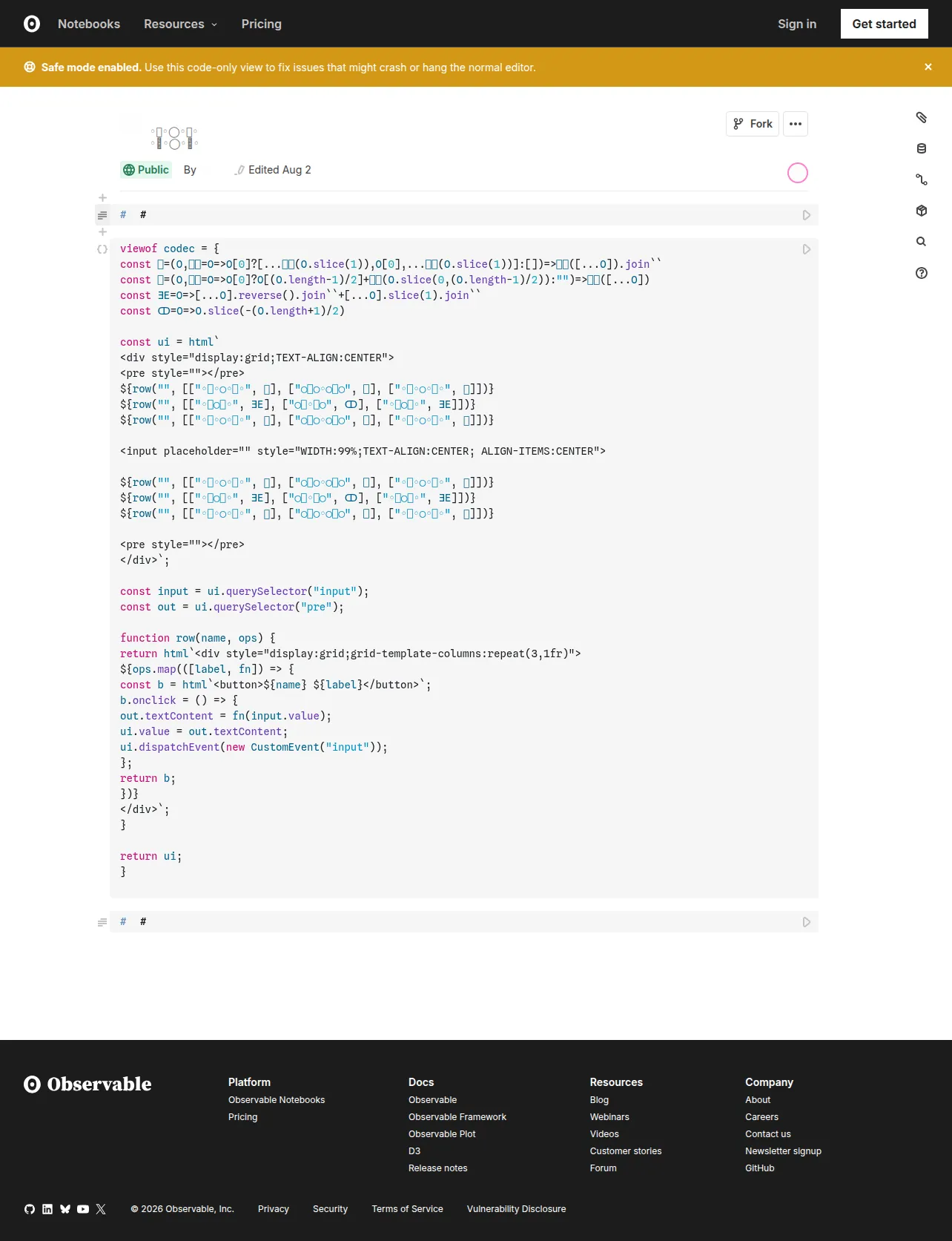Open the Privacy link

pos(274,1209)
